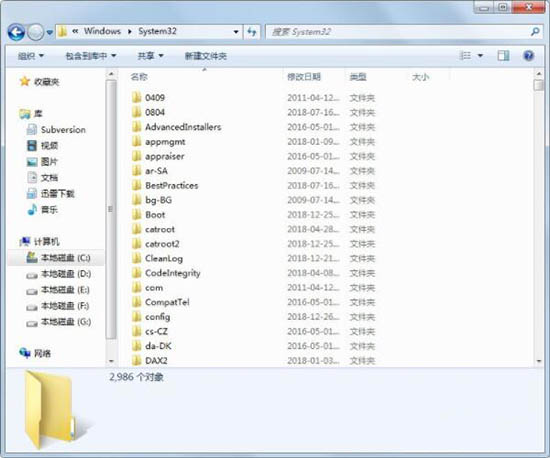The width and height of the screenshot is (550, 458).
Task: Select 计算机 node in sidebar
Action: point(39,241)
